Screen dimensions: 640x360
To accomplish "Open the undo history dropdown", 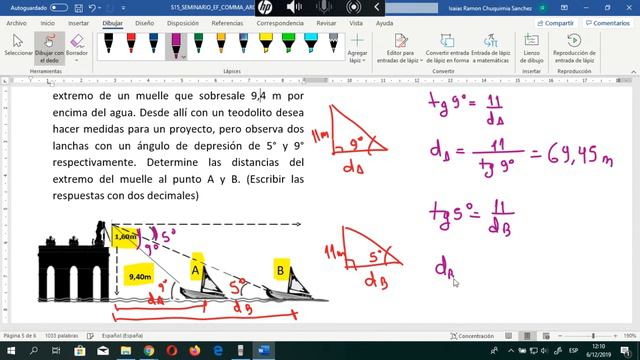I will click(x=100, y=8).
